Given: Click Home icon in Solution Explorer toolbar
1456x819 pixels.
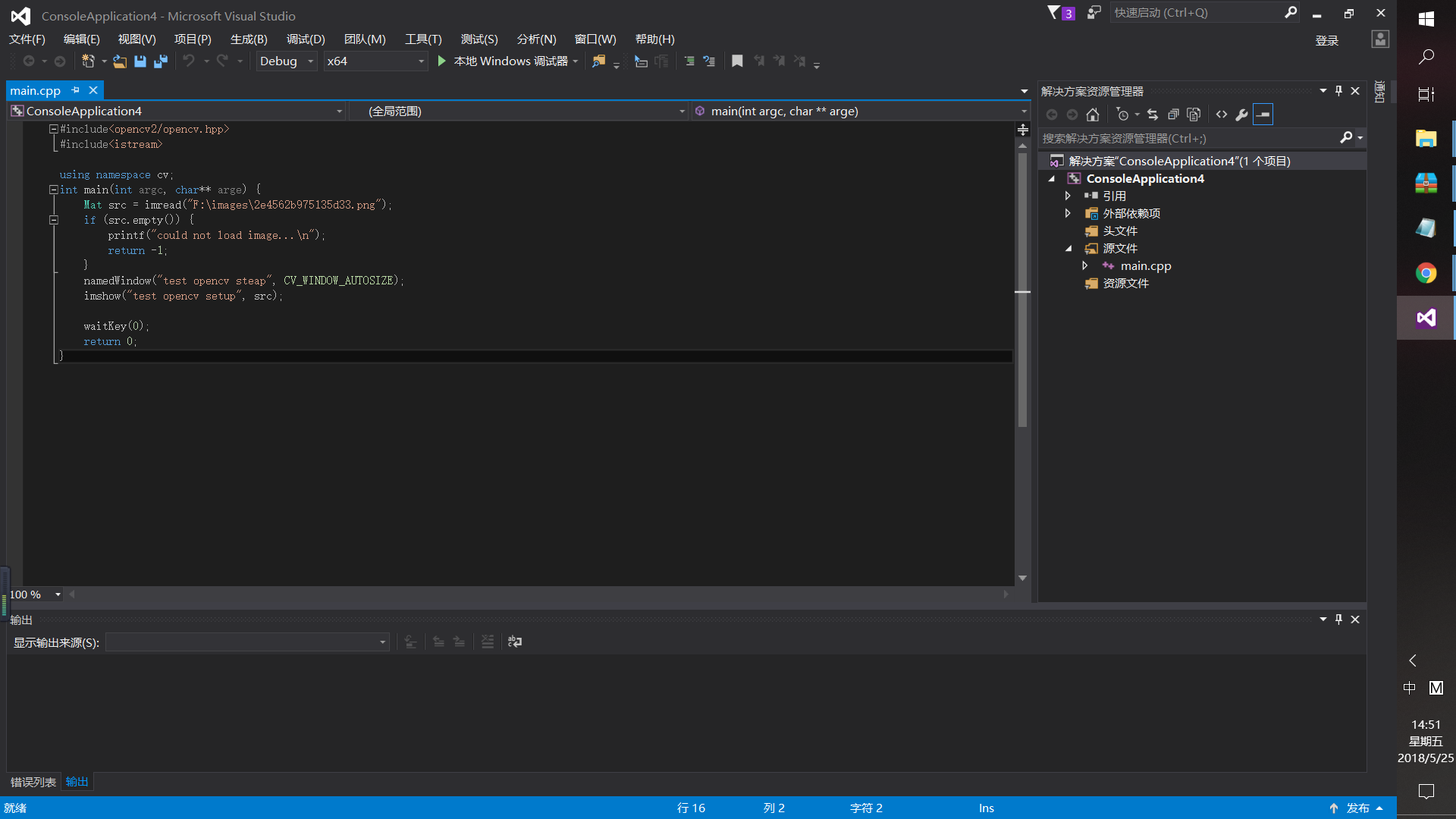Looking at the screenshot, I should [x=1093, y=115].
